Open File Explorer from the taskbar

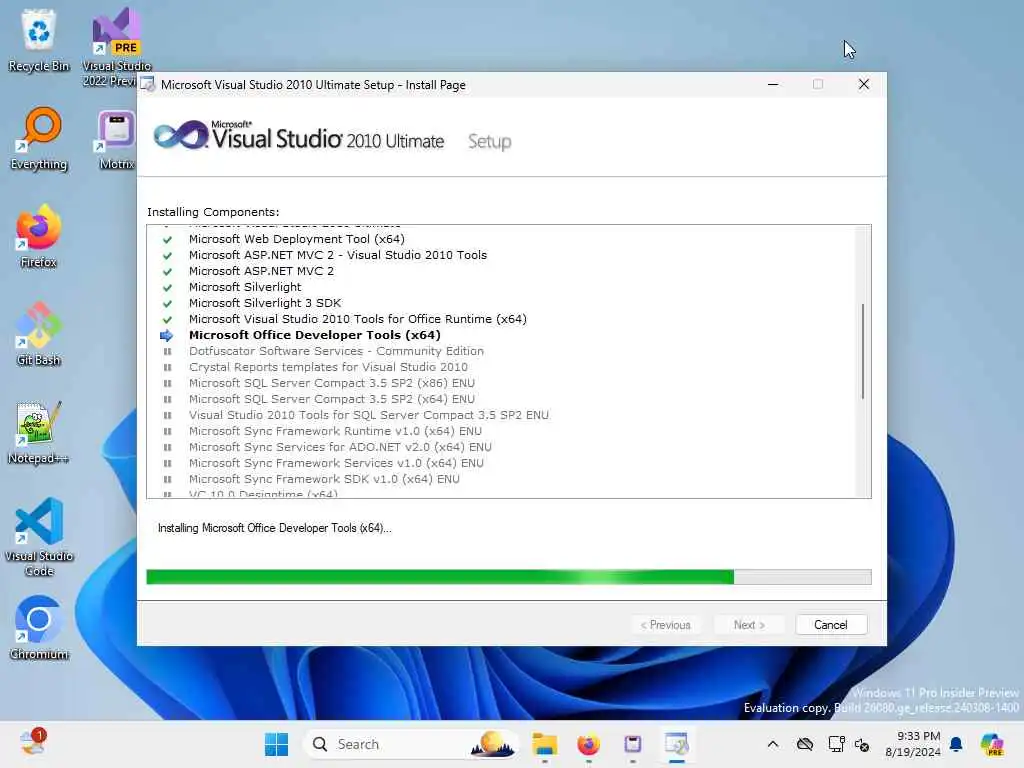pos(544,744)
